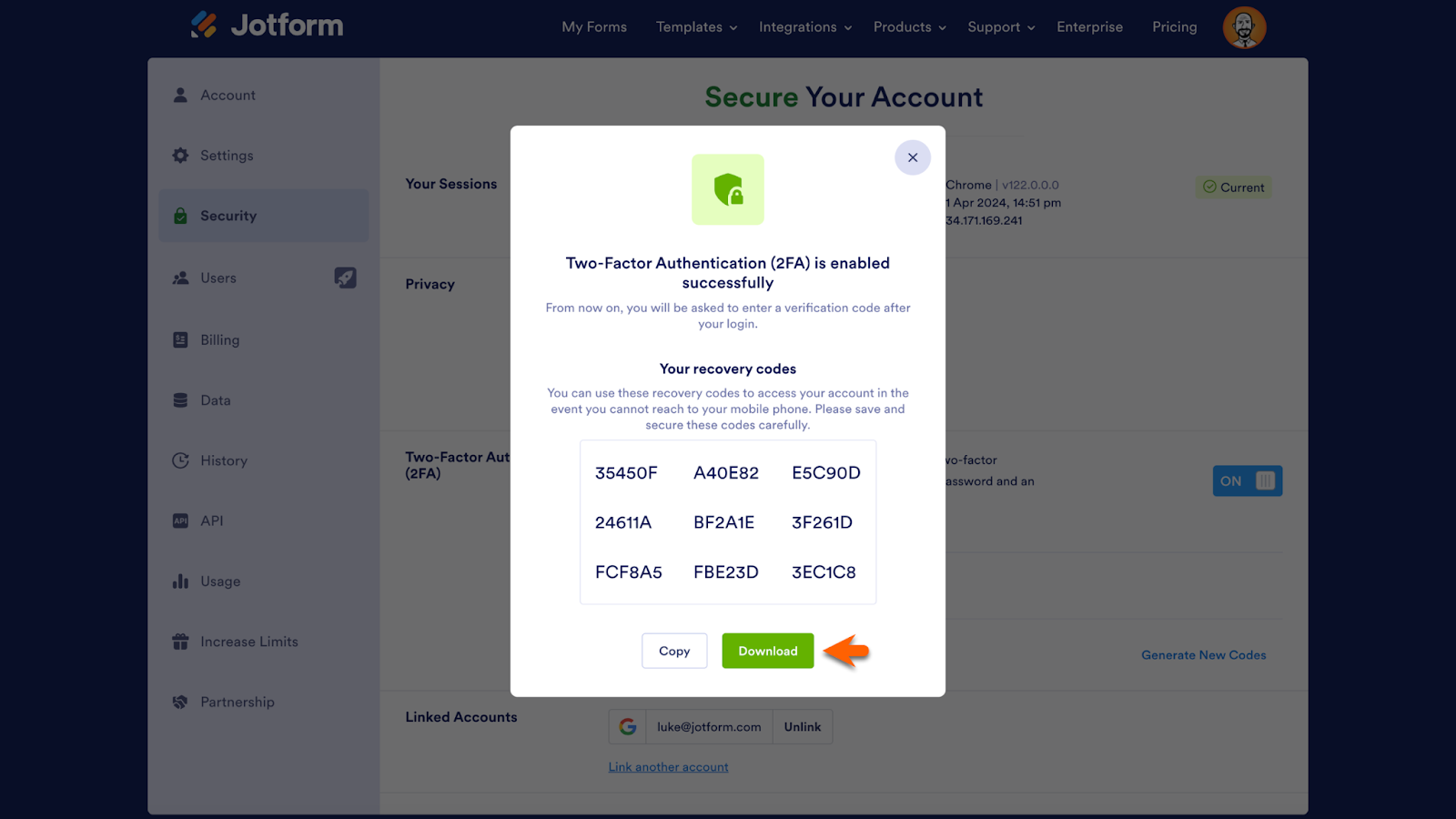Click the History clock icon
Viewport: 1456px width, 819px height.
coord(180,460)
